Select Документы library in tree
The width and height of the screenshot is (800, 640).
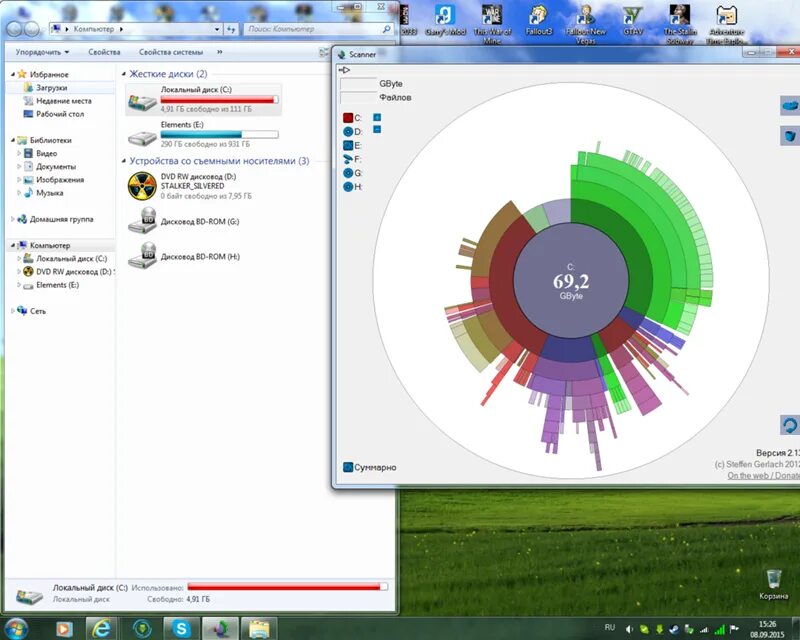click(x=56, y=166)
